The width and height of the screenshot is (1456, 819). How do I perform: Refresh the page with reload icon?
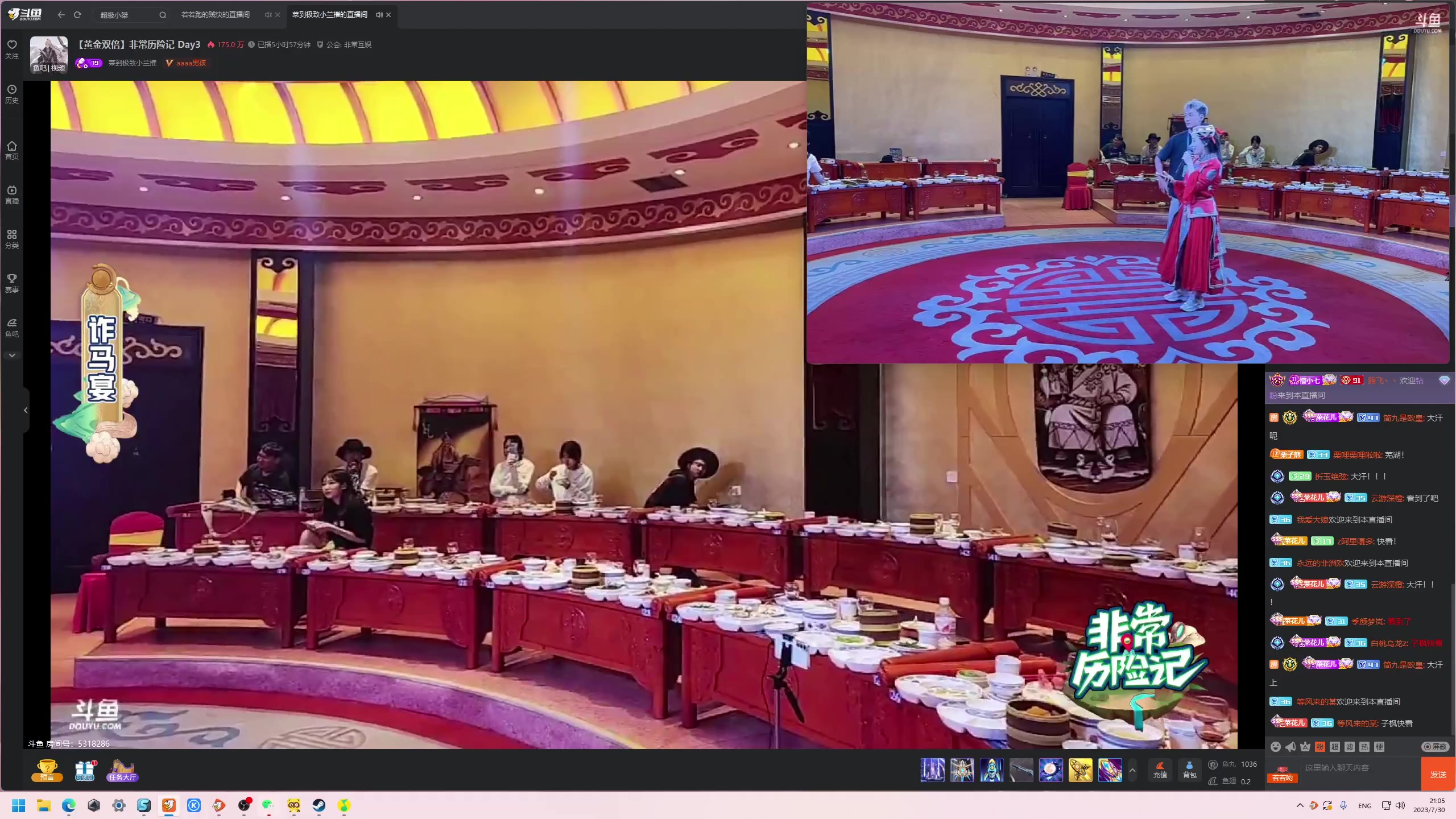(x=77, y=15)
